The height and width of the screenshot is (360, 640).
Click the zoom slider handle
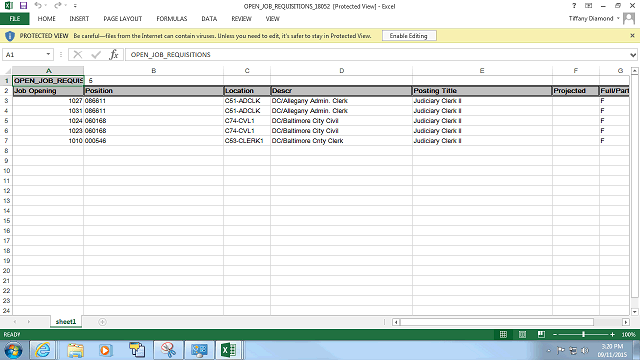pos(583,334)
